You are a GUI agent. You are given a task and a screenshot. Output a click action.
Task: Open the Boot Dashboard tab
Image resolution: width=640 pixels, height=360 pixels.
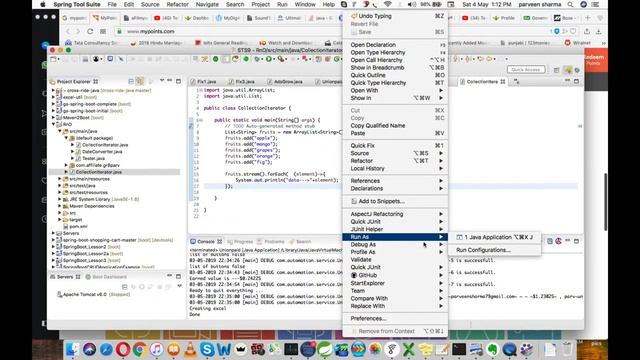[106, 277]
